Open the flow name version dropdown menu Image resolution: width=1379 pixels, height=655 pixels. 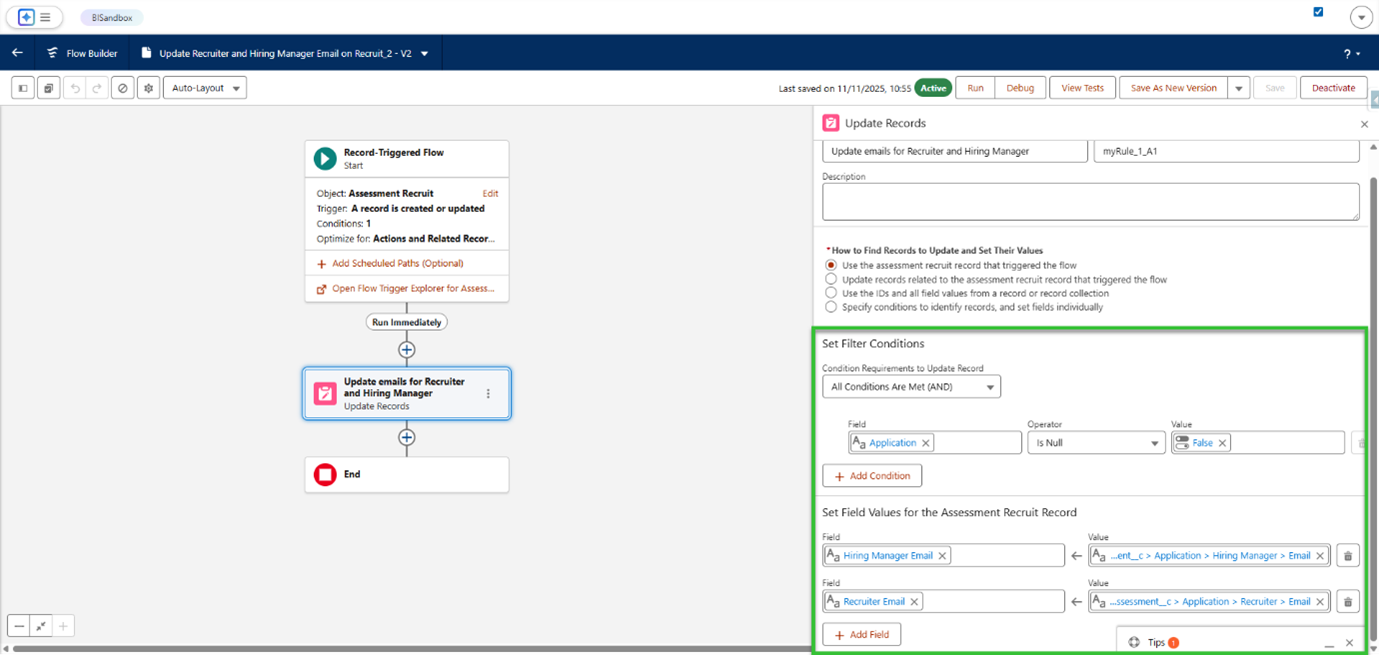(x=425, y=54)
